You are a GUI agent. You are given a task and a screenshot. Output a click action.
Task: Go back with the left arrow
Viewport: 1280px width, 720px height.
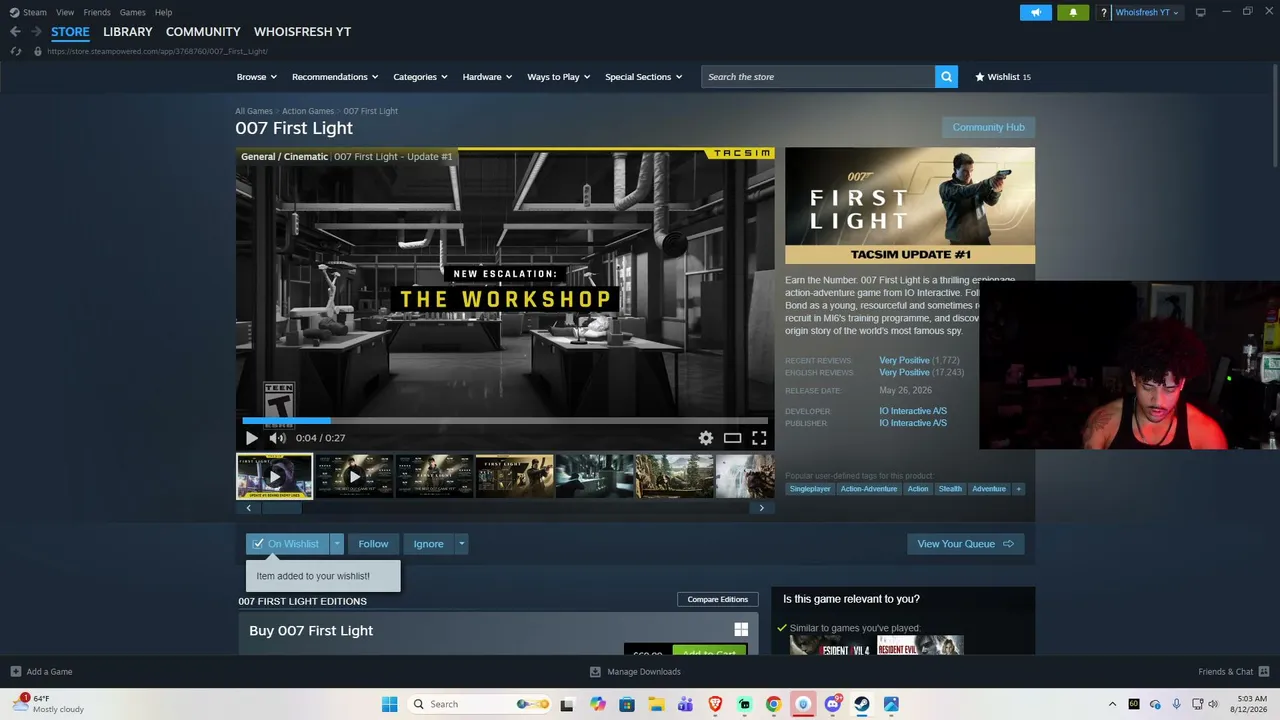pos(15,32)
